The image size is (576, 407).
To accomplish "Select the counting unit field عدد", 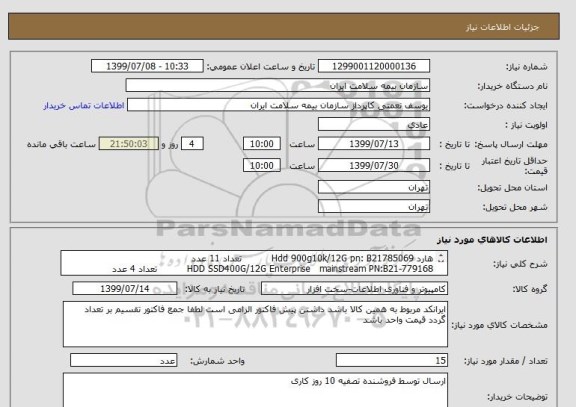I will coord(123,361).
